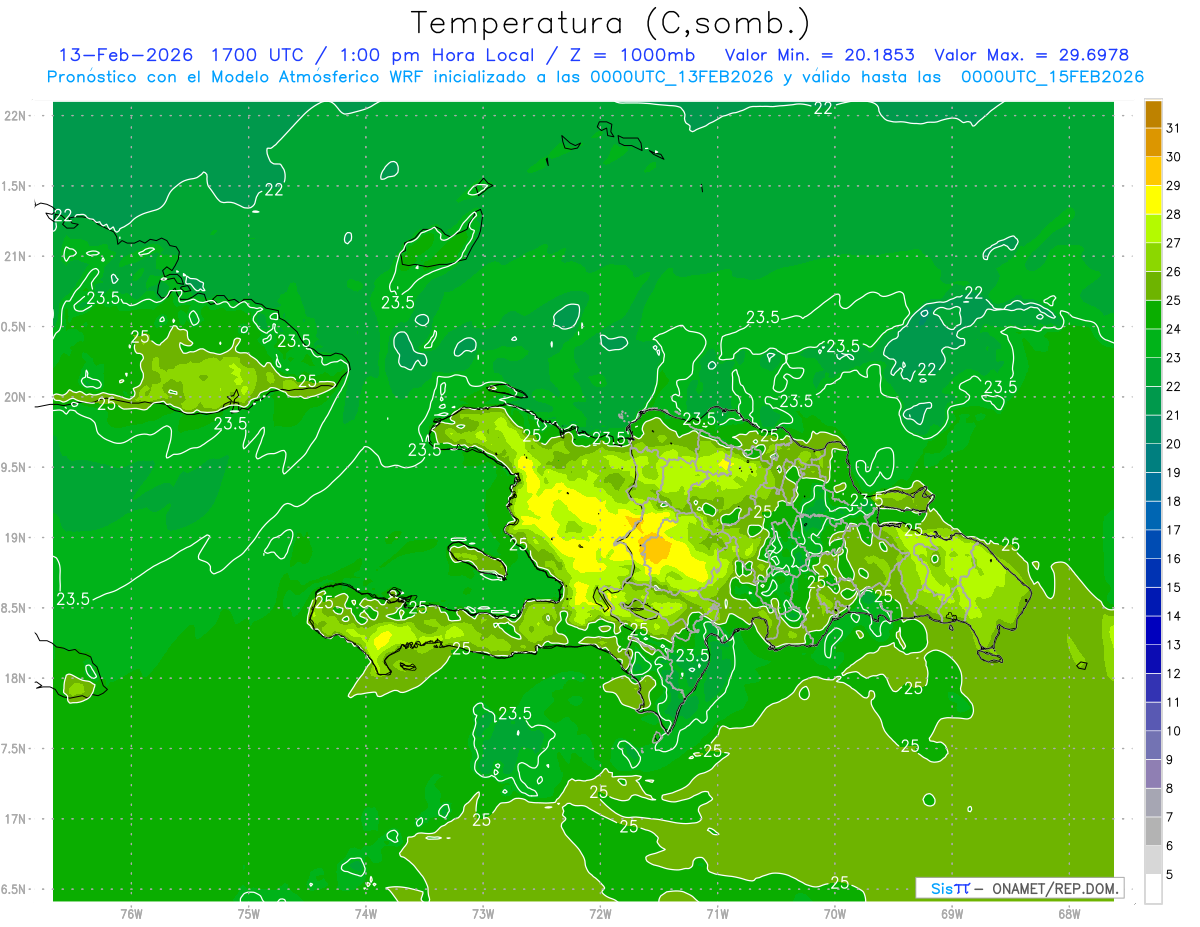Viewport: 1200px width, 927px height.
Task: Click the title "Temperatura (C,somb.)"
Action: click(x=611, y=24)
